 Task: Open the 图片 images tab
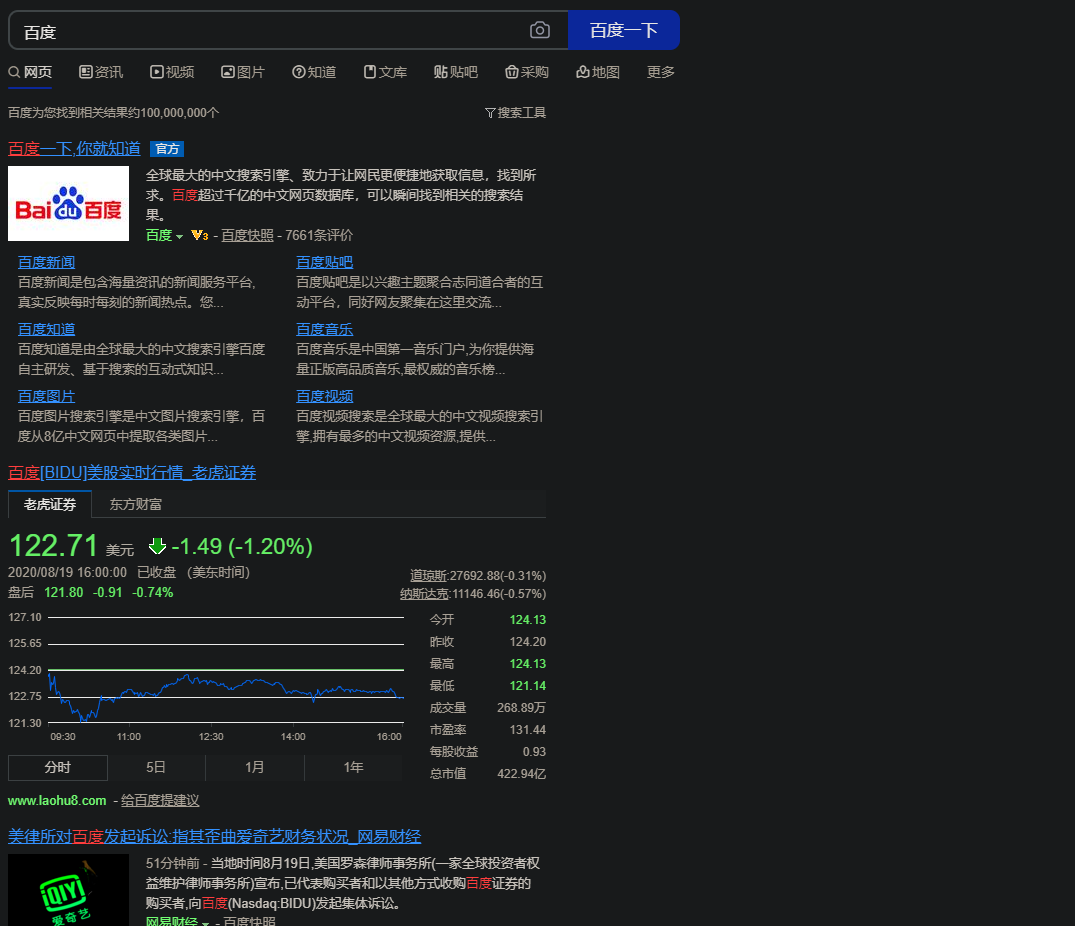pyautogui.click(x=243, y=72)
